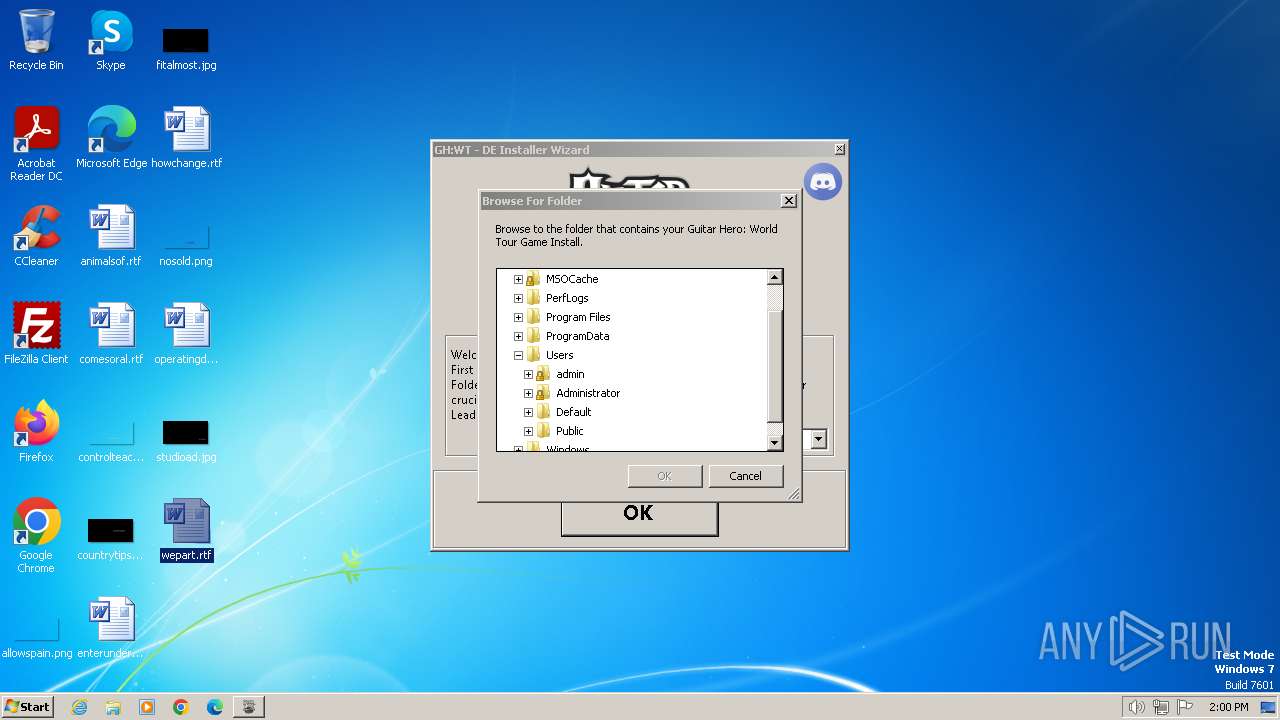Collapse Users folder node

(518, 355)
